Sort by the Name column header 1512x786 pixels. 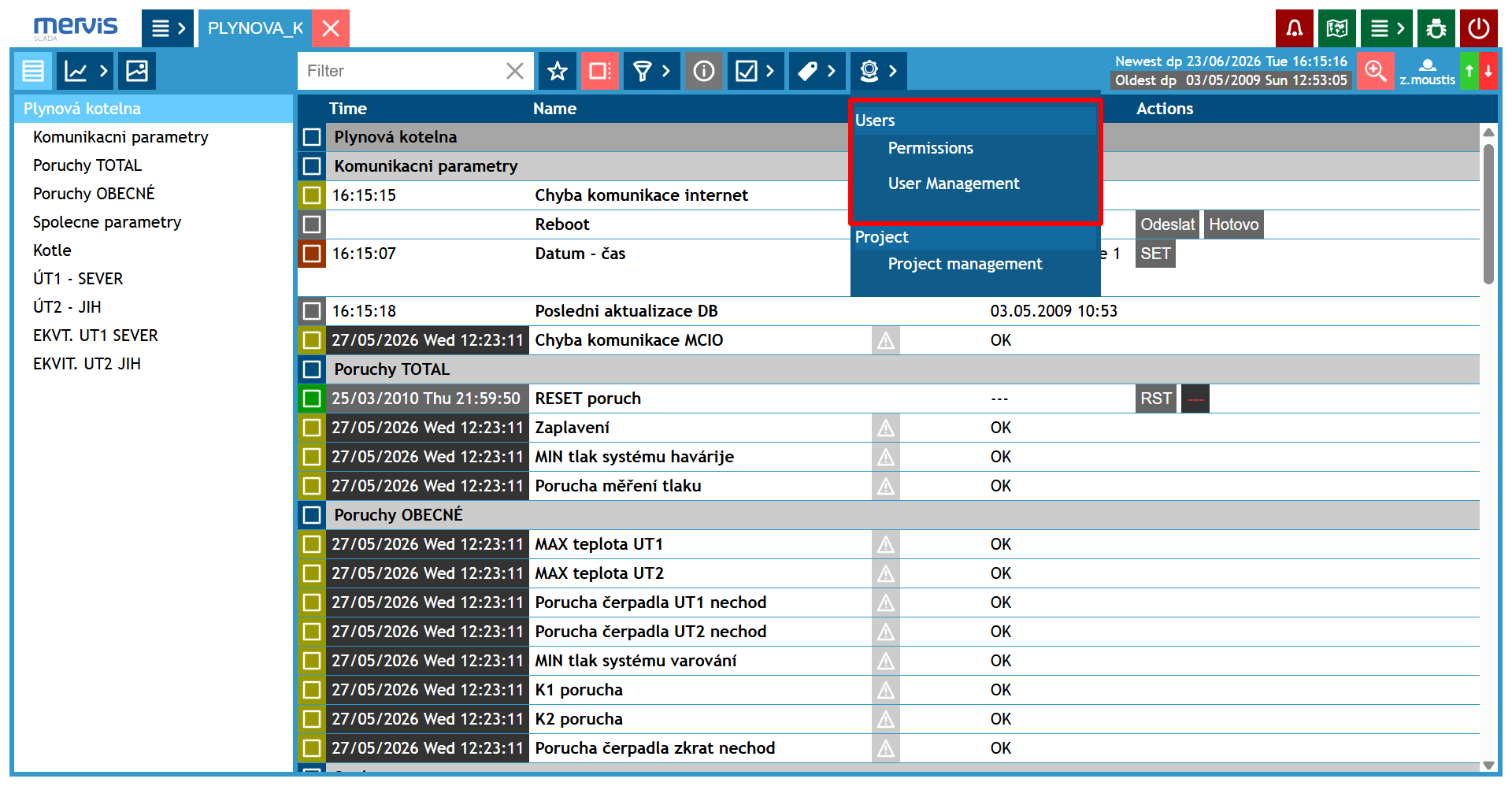click(x=554, y=109)
